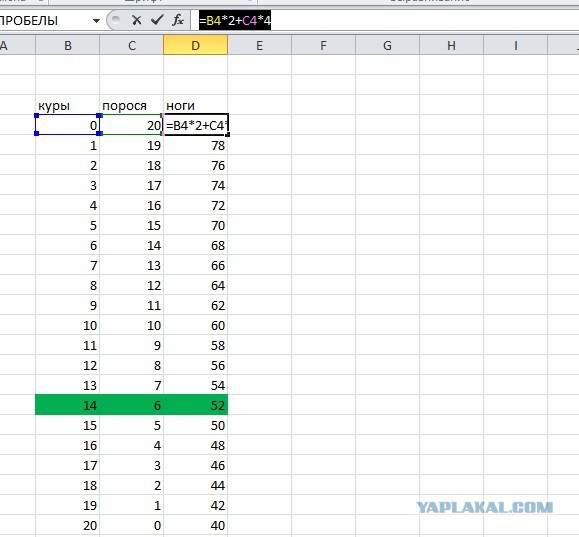Click green highlighted cell with 52
This screenshot has width=579, height=537.
(196, 405)
